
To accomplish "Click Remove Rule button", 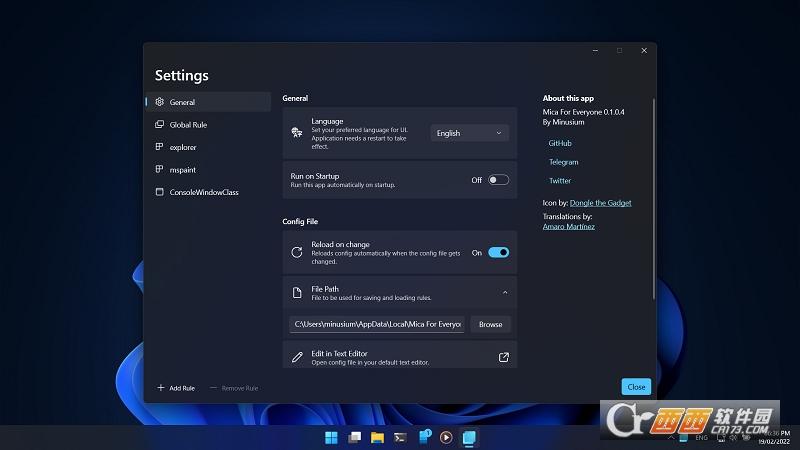I will pos(234,388).
